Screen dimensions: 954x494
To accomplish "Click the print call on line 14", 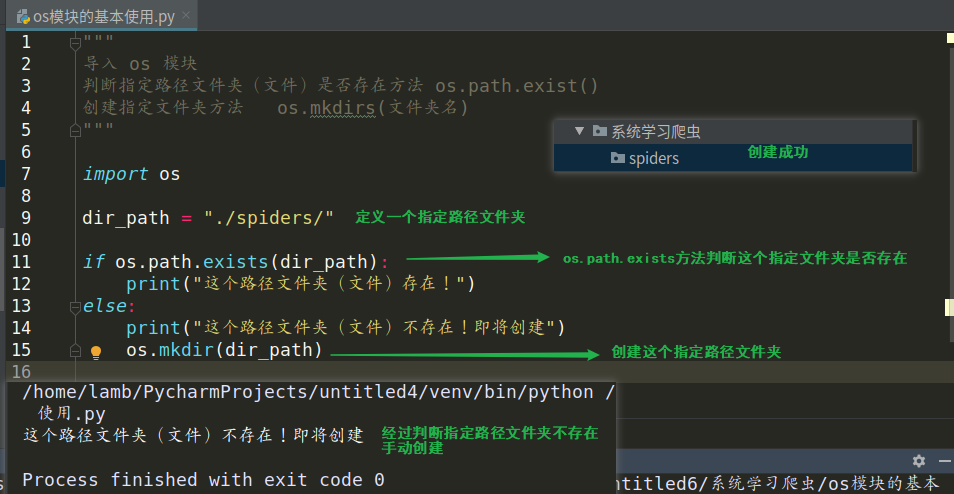I will 153,329.
